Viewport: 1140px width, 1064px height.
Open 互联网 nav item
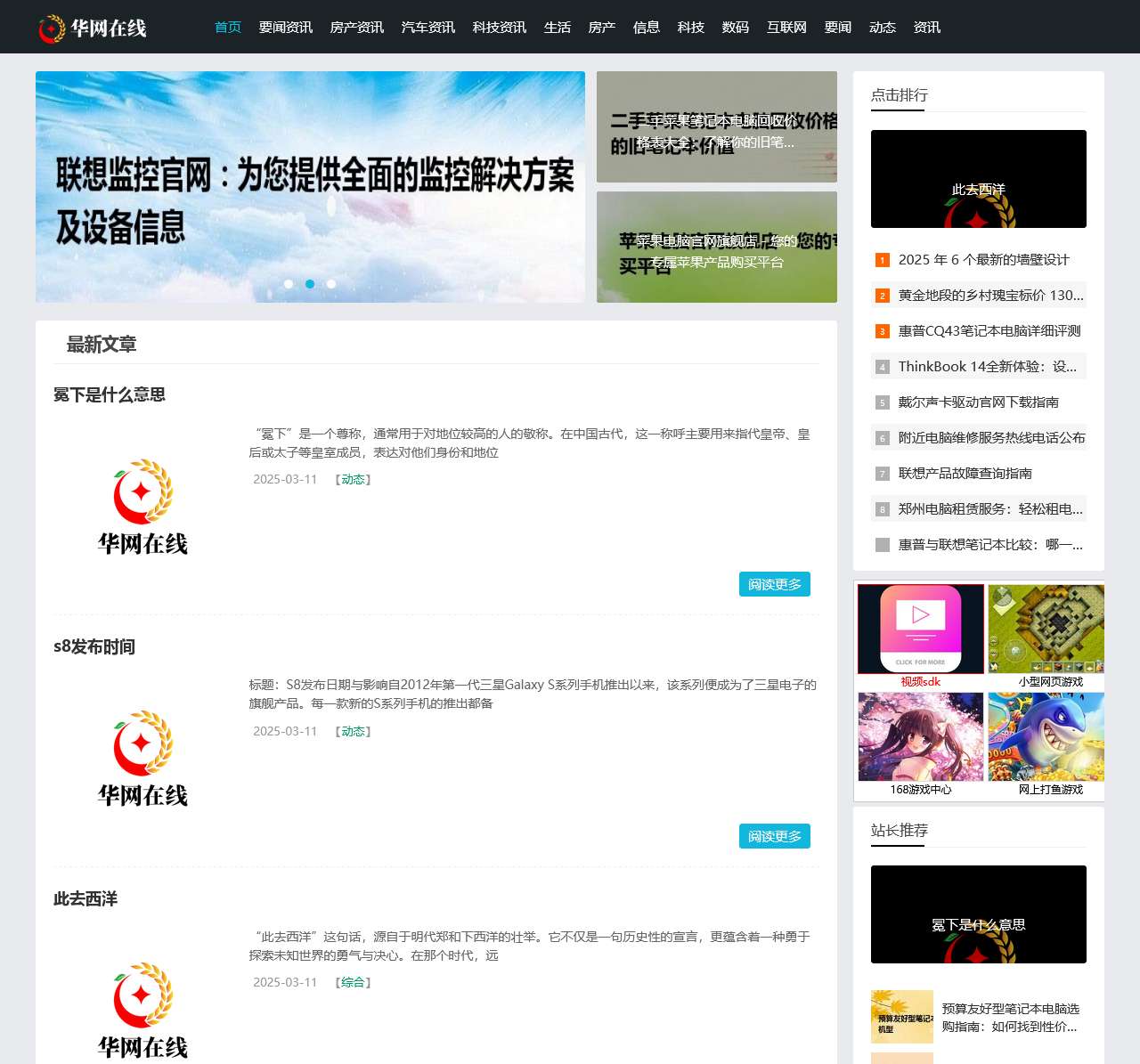[x=786, y=28]
